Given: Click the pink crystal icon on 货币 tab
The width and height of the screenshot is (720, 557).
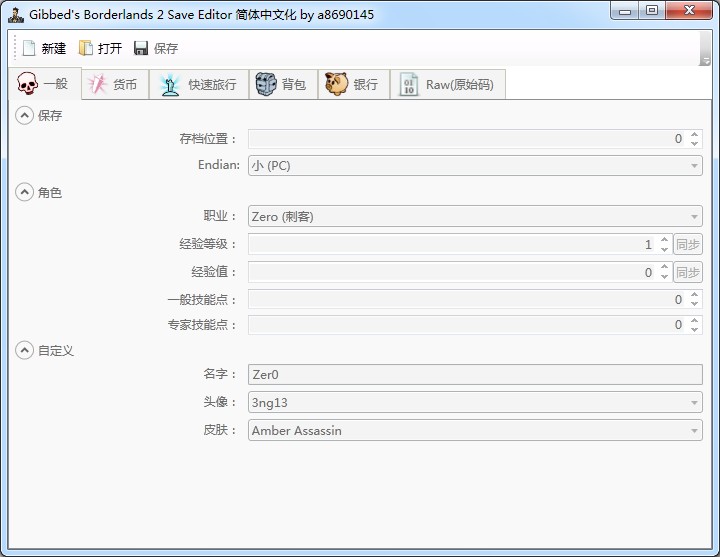Looking at the screenshot, I should [x=97, y=84].
